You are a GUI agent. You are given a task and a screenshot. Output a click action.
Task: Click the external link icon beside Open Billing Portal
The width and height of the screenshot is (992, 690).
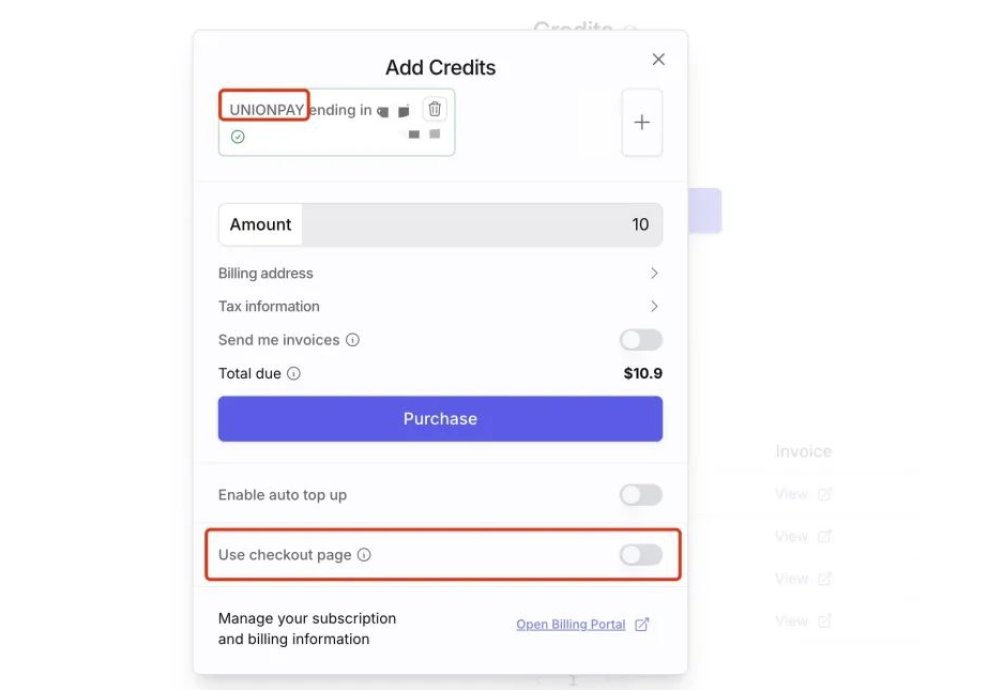point(642,624)
